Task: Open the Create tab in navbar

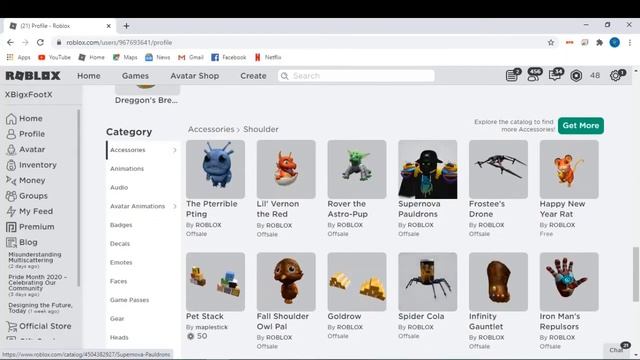Action: [253, 76]
